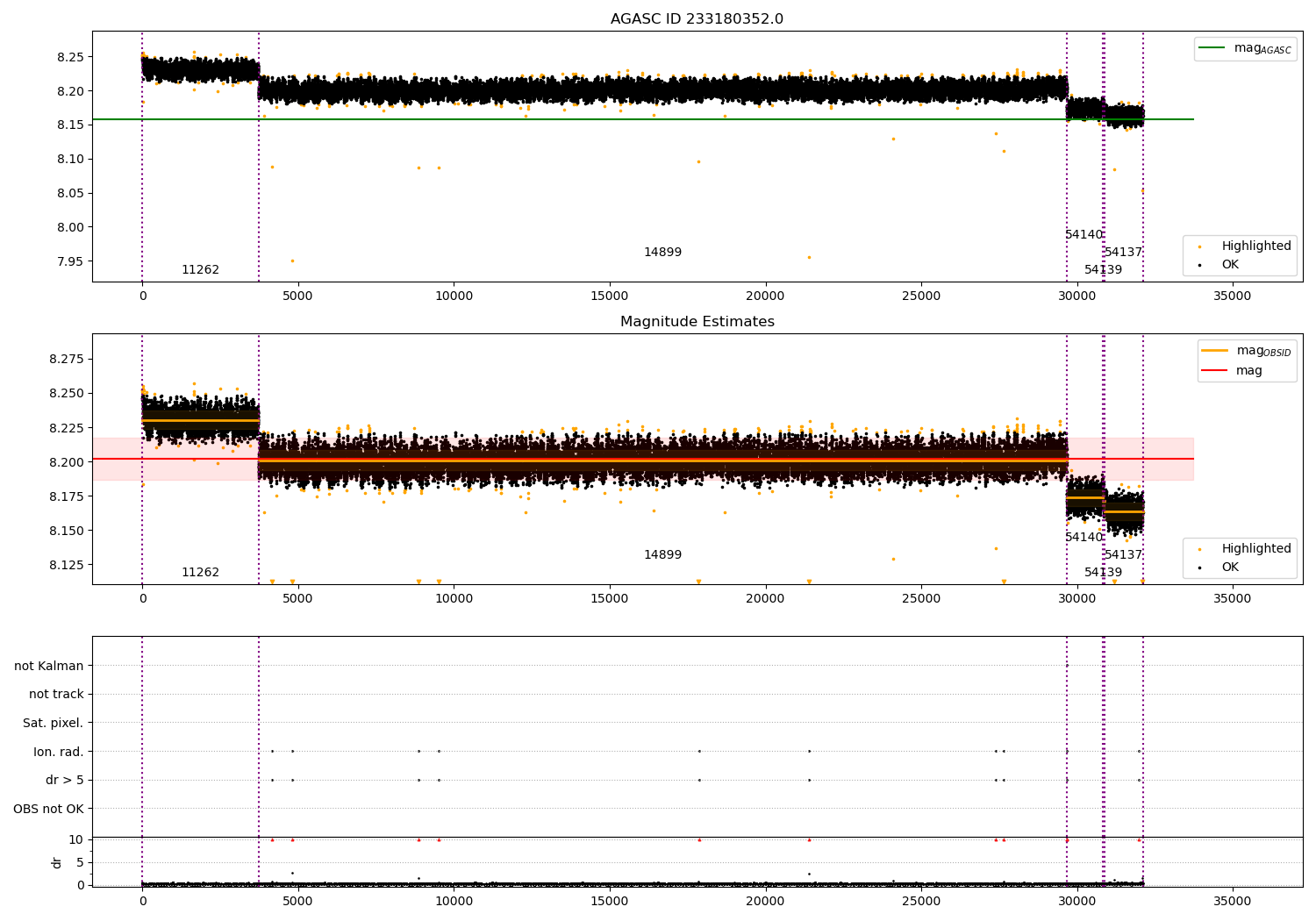Click the 7.95 y-axis tick label

(69, 261)
